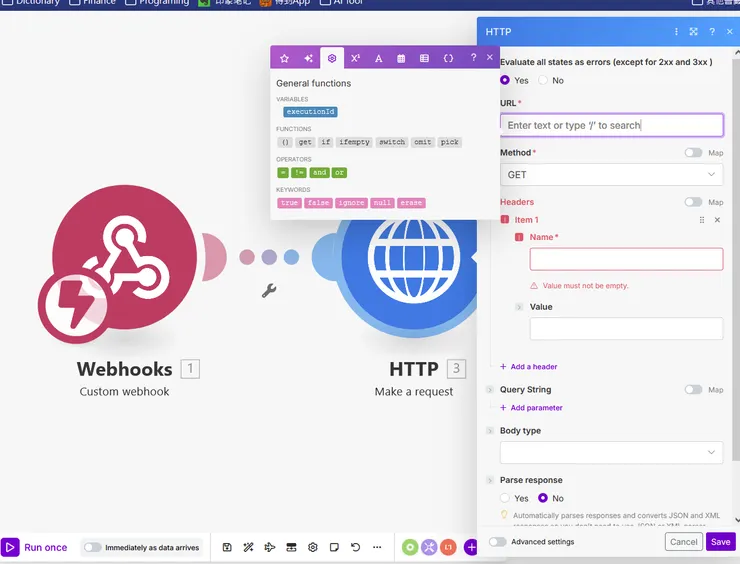Insert the ifempty function
Viewport: 740px width, 564px height.
coord(354,142)
